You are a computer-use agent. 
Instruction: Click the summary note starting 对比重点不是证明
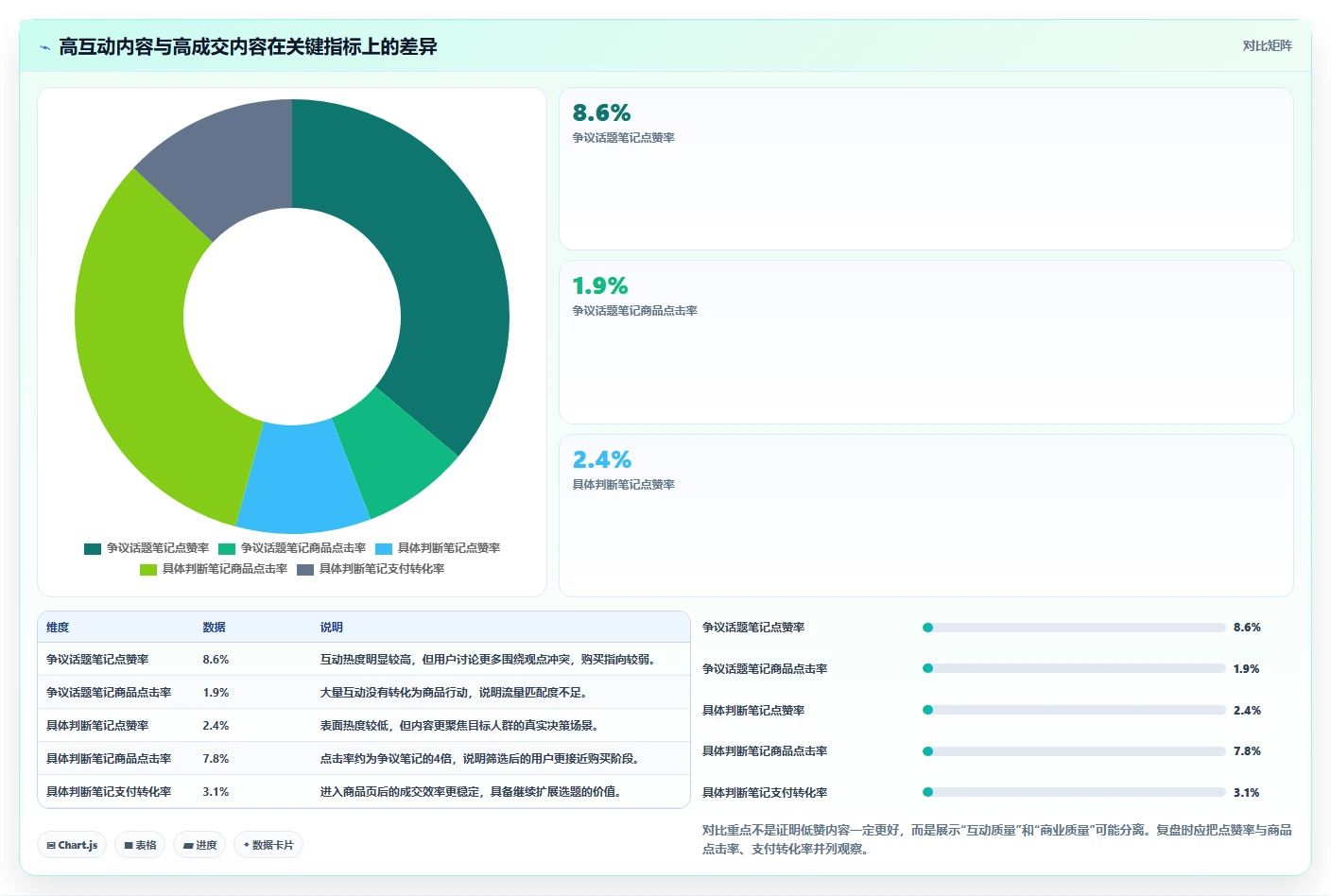point(996,839)
